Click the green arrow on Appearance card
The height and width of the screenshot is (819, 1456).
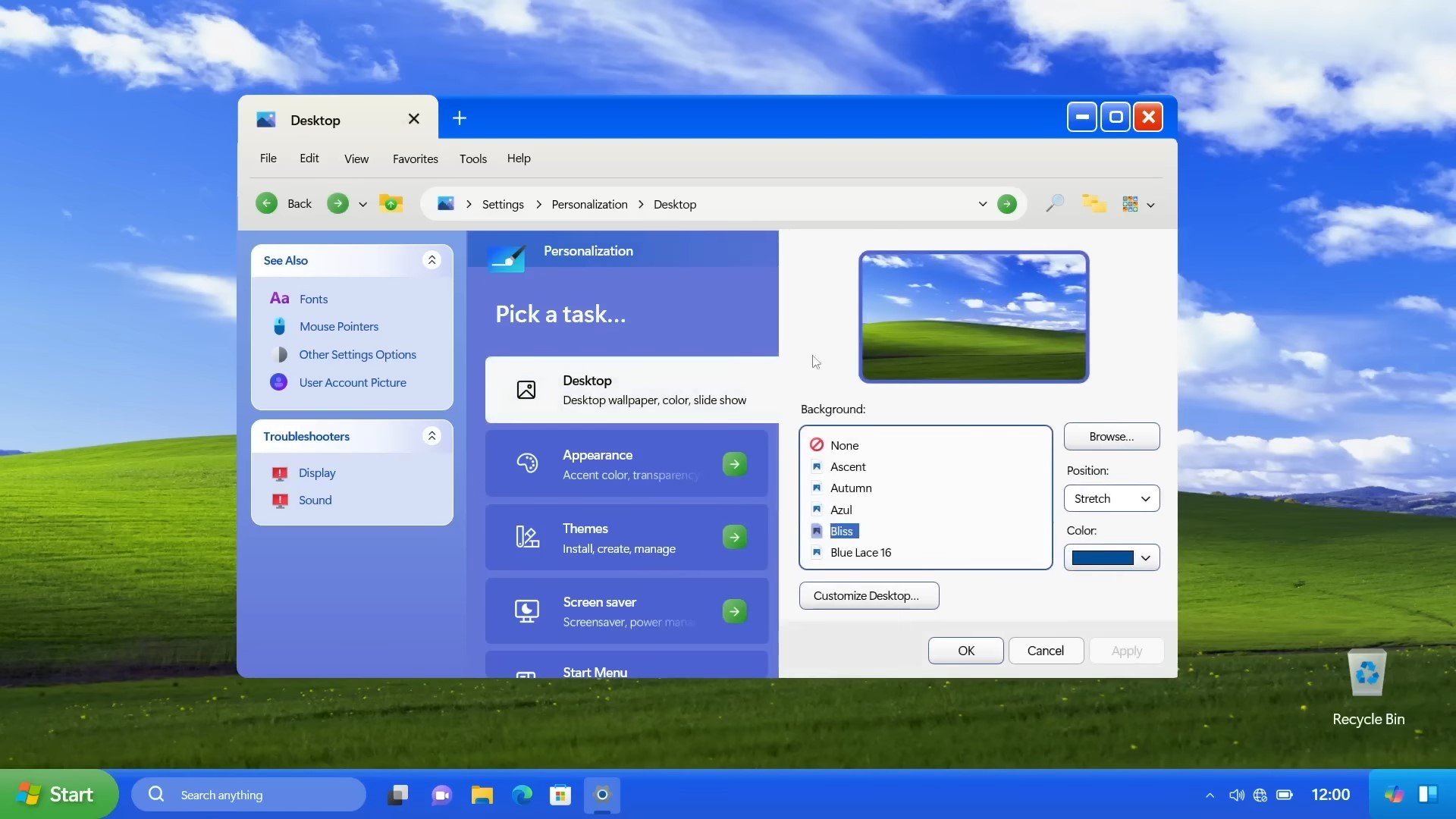click(734, 464)
